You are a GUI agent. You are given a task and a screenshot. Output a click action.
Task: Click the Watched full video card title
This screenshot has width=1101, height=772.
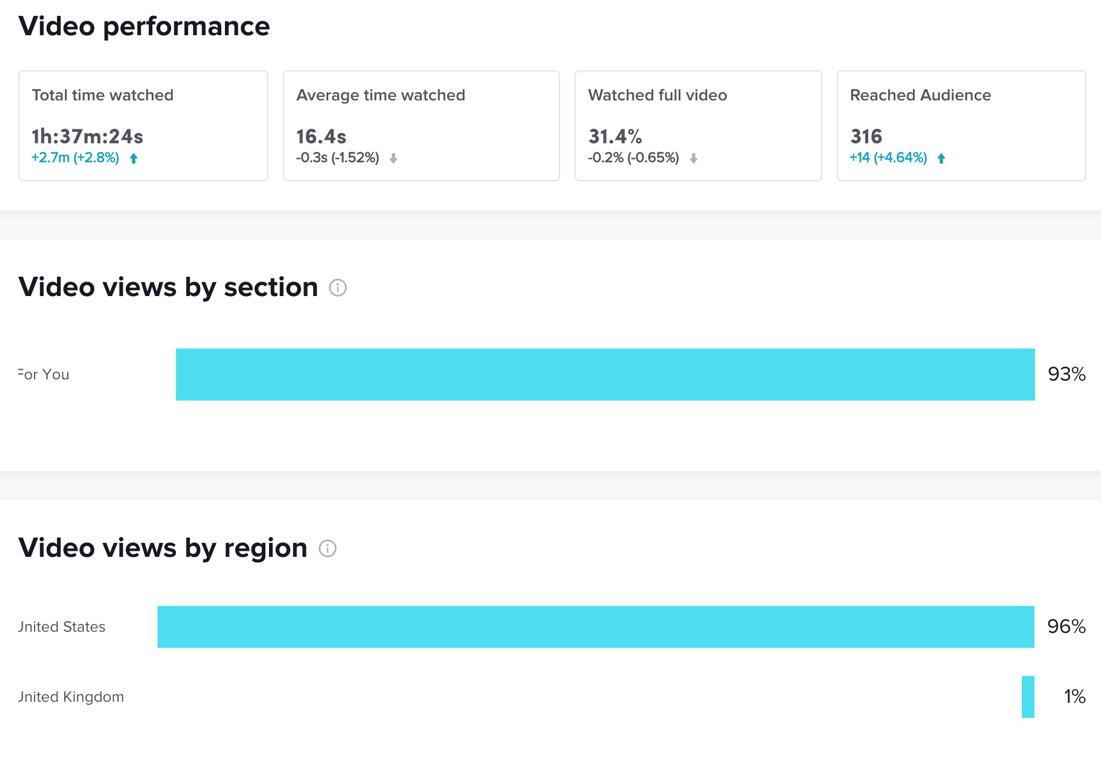click(657, 95)
